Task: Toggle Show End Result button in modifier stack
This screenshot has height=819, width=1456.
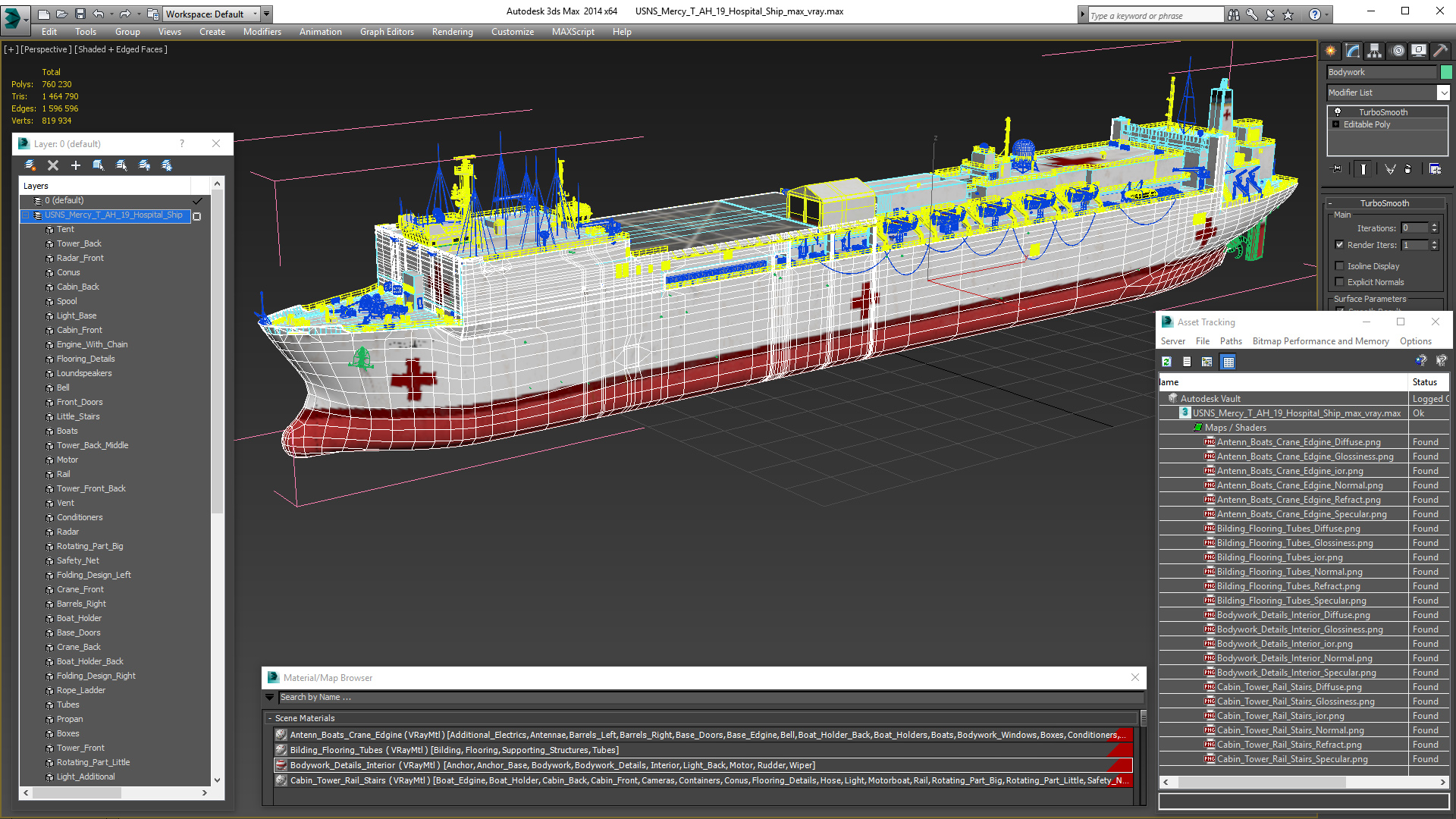Action: tap(1363, 169)
